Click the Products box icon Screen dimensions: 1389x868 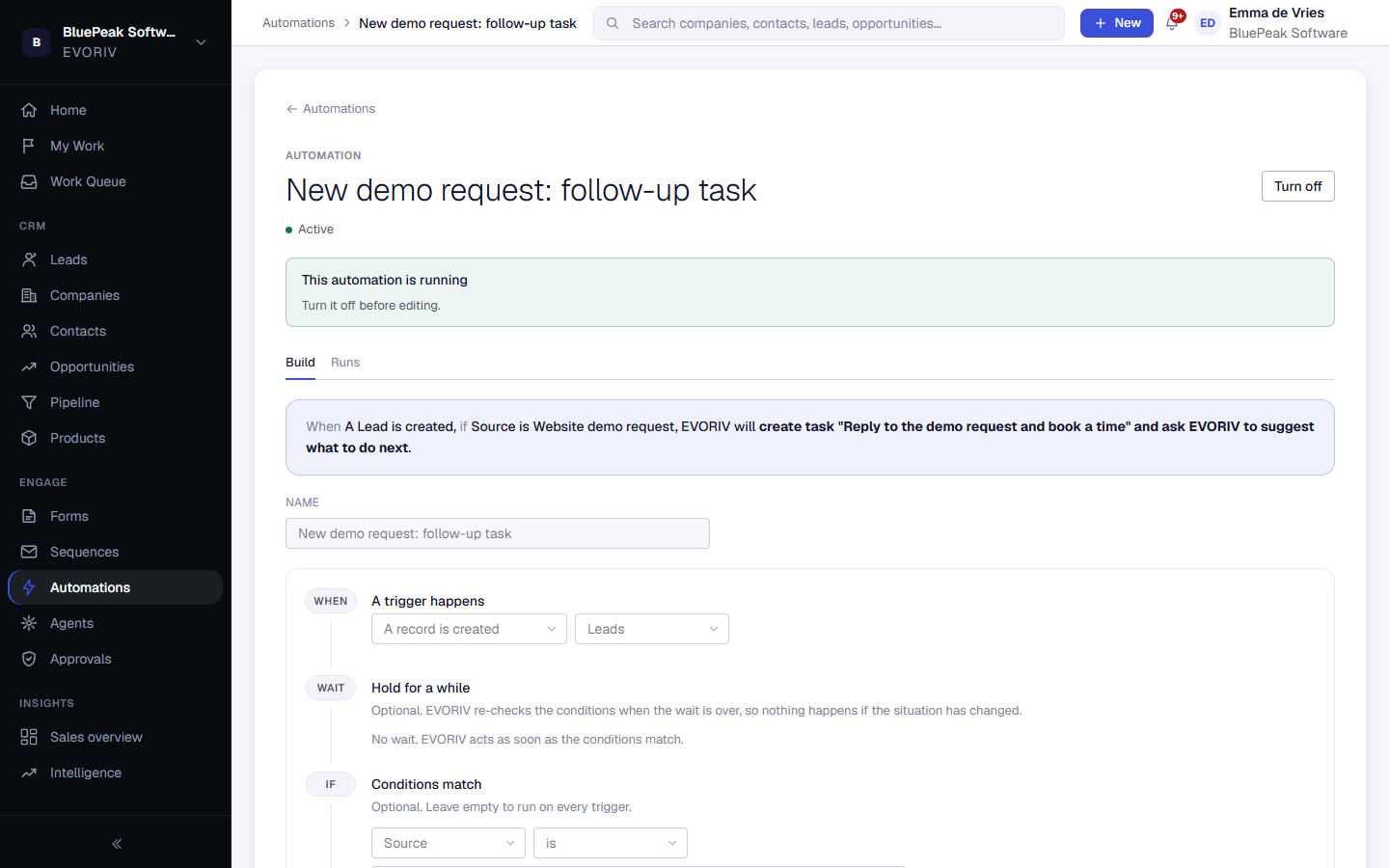29,438
